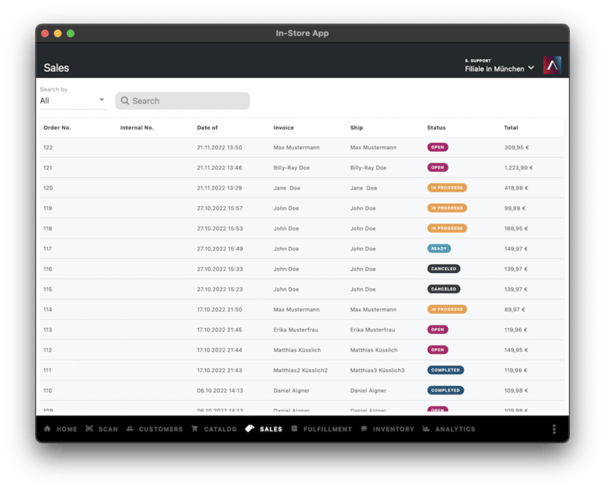The height and width of the screenshot is (490, 605).
Task: Sort by Invoice column header
Action: tap(284, 128)
